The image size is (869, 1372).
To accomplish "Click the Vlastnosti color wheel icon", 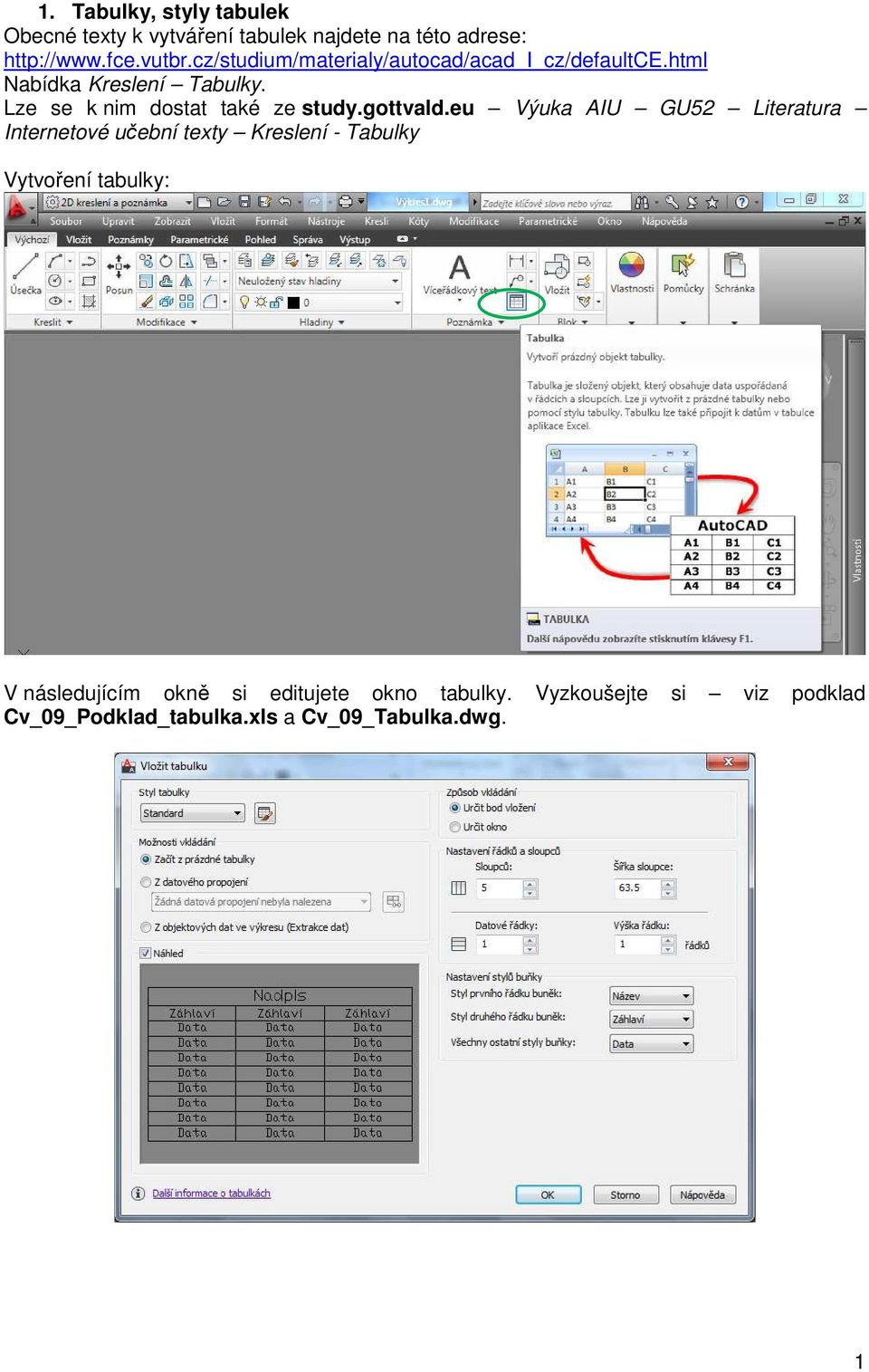I will tap(631, 265).
